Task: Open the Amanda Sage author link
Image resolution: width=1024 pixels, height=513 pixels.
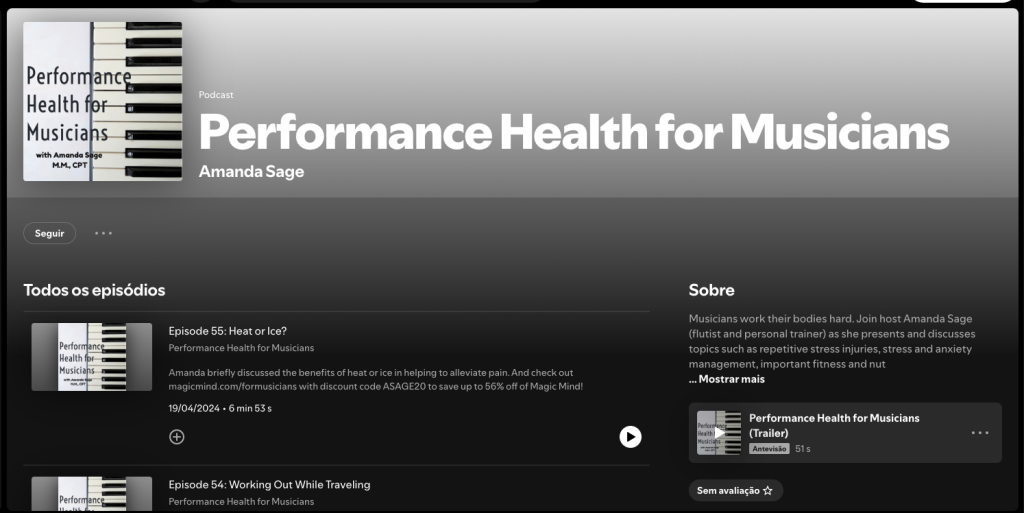Action: pyautogui.click(x=251, y=171)
